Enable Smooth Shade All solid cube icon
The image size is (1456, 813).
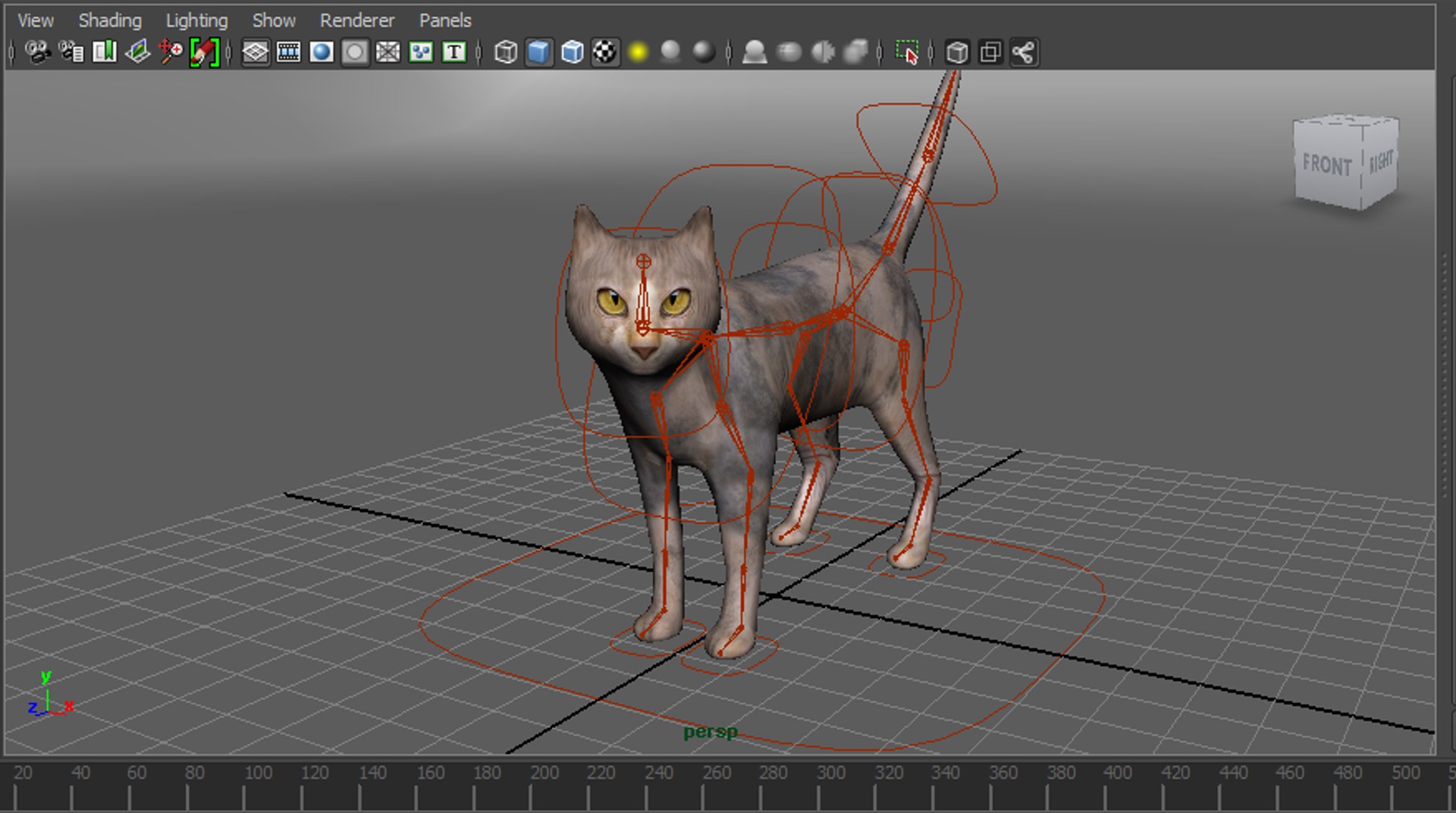pyautogui.click(x=538, y=52)
